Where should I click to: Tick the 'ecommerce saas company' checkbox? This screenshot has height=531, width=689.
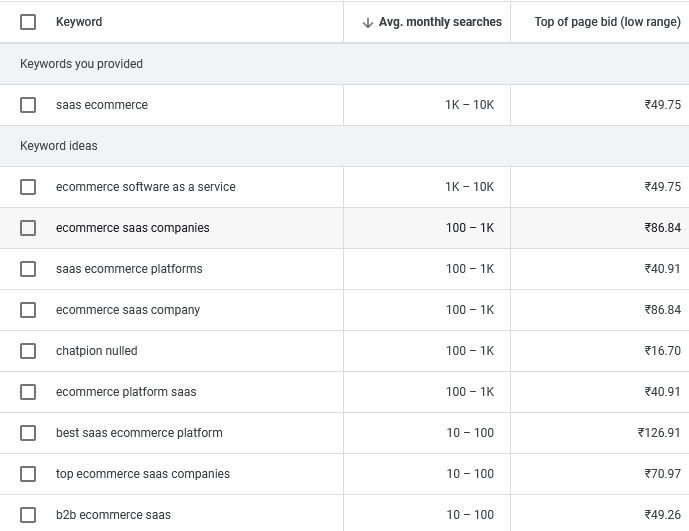tap(28, 310)
